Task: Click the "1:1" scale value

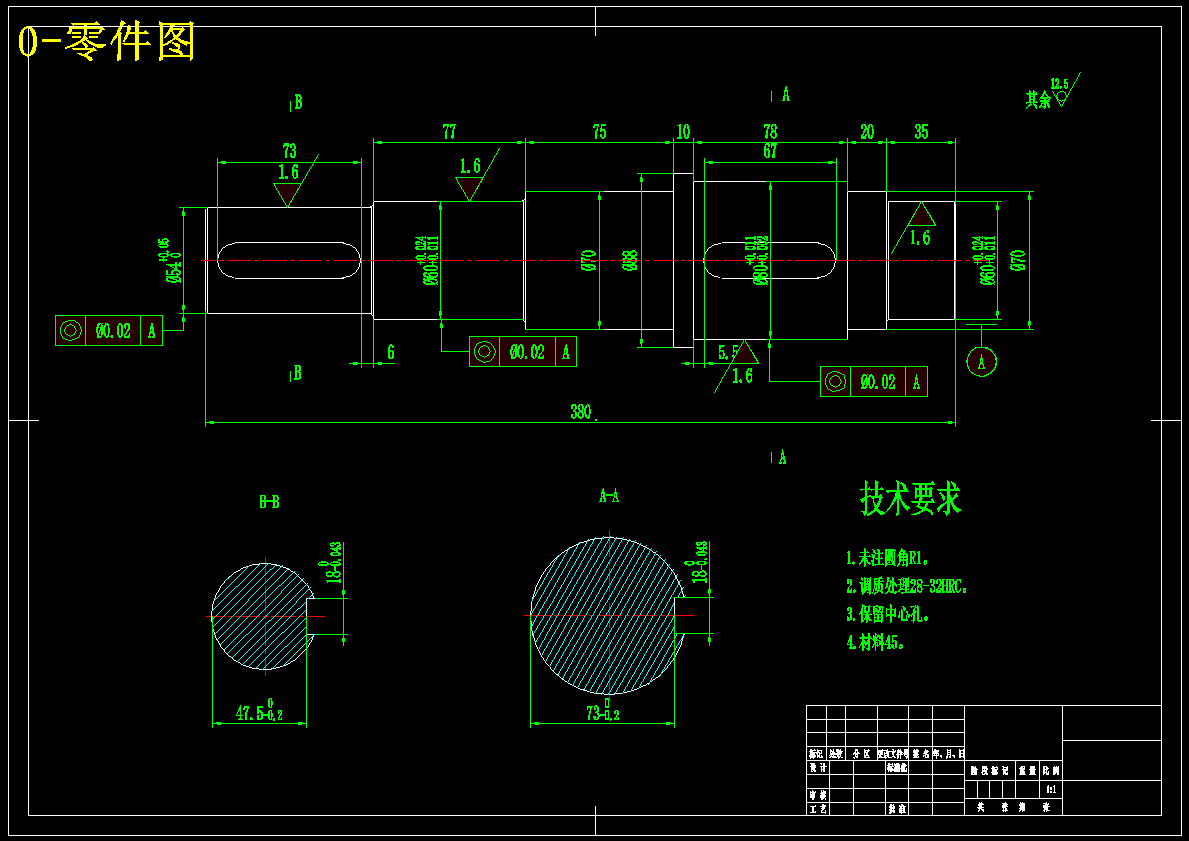Action: coord(1051,789)
